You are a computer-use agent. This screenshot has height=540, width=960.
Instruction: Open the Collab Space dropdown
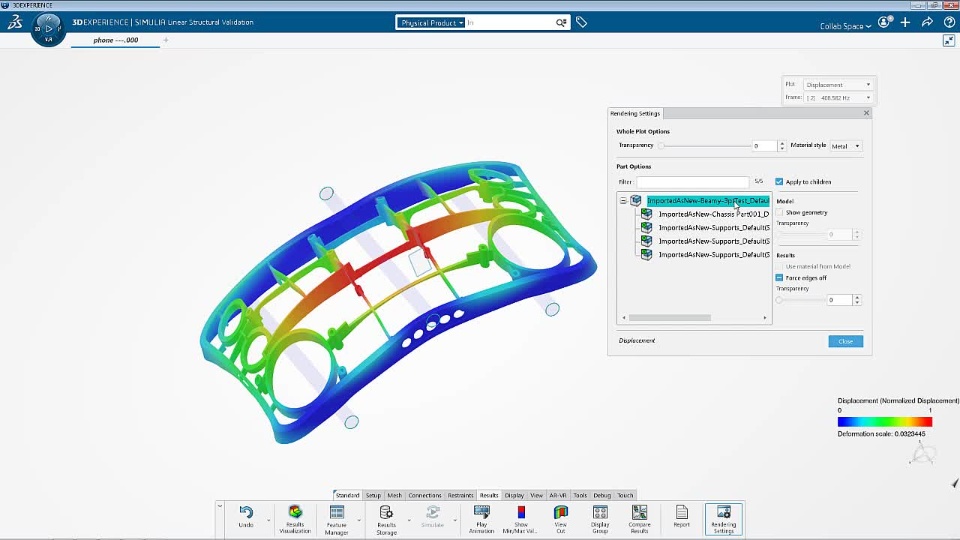(846, 26)
